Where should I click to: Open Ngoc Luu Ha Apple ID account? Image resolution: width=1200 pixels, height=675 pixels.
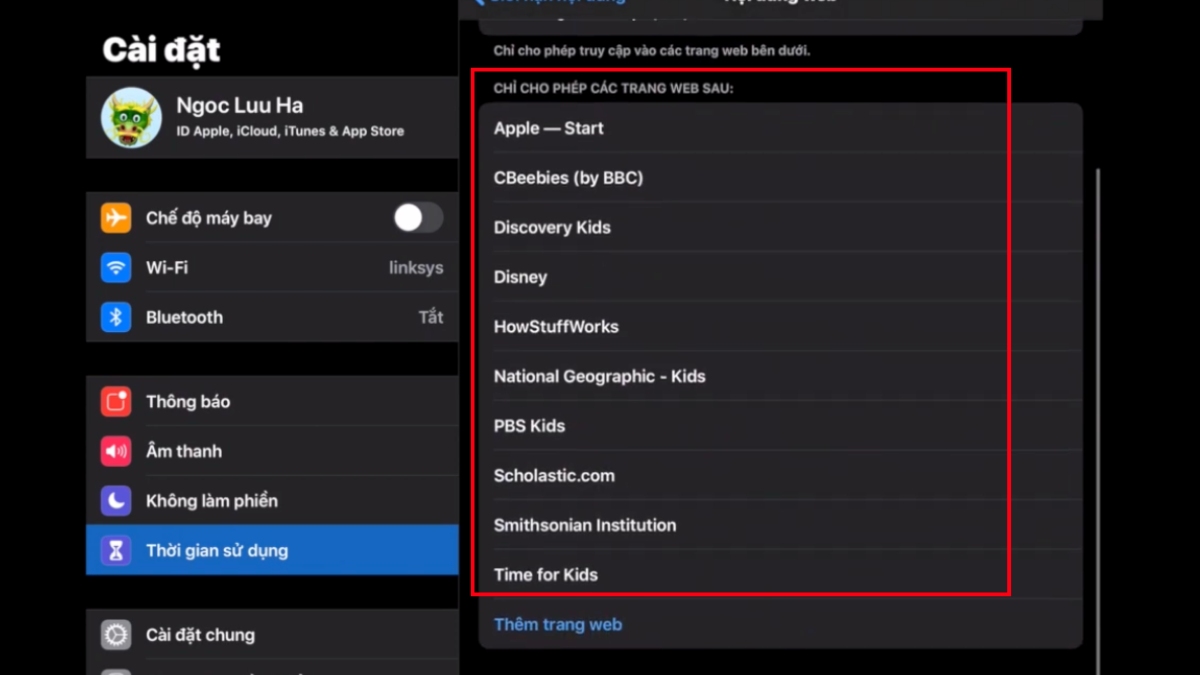click(272, 118)
